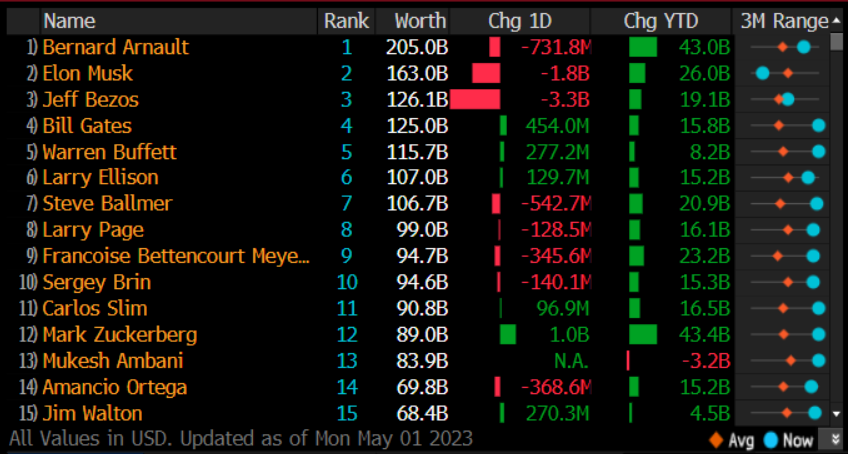Click Mukesh Ambani's N.A. 1D value

571,360
